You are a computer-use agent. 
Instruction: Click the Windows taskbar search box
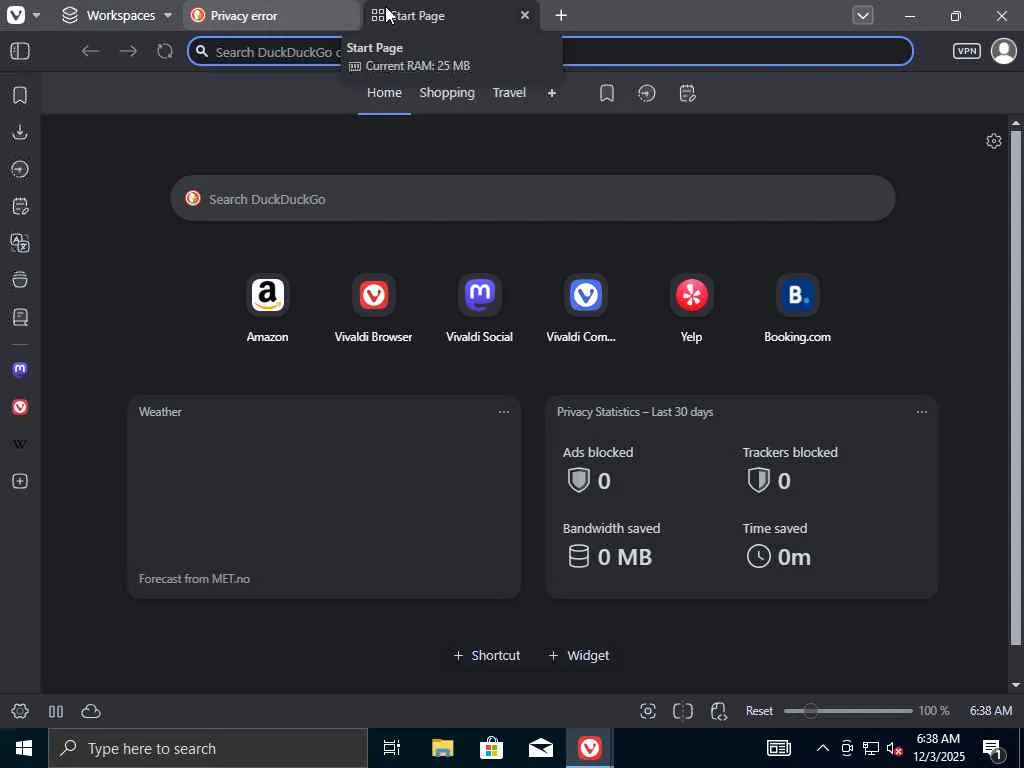[208, 748]
